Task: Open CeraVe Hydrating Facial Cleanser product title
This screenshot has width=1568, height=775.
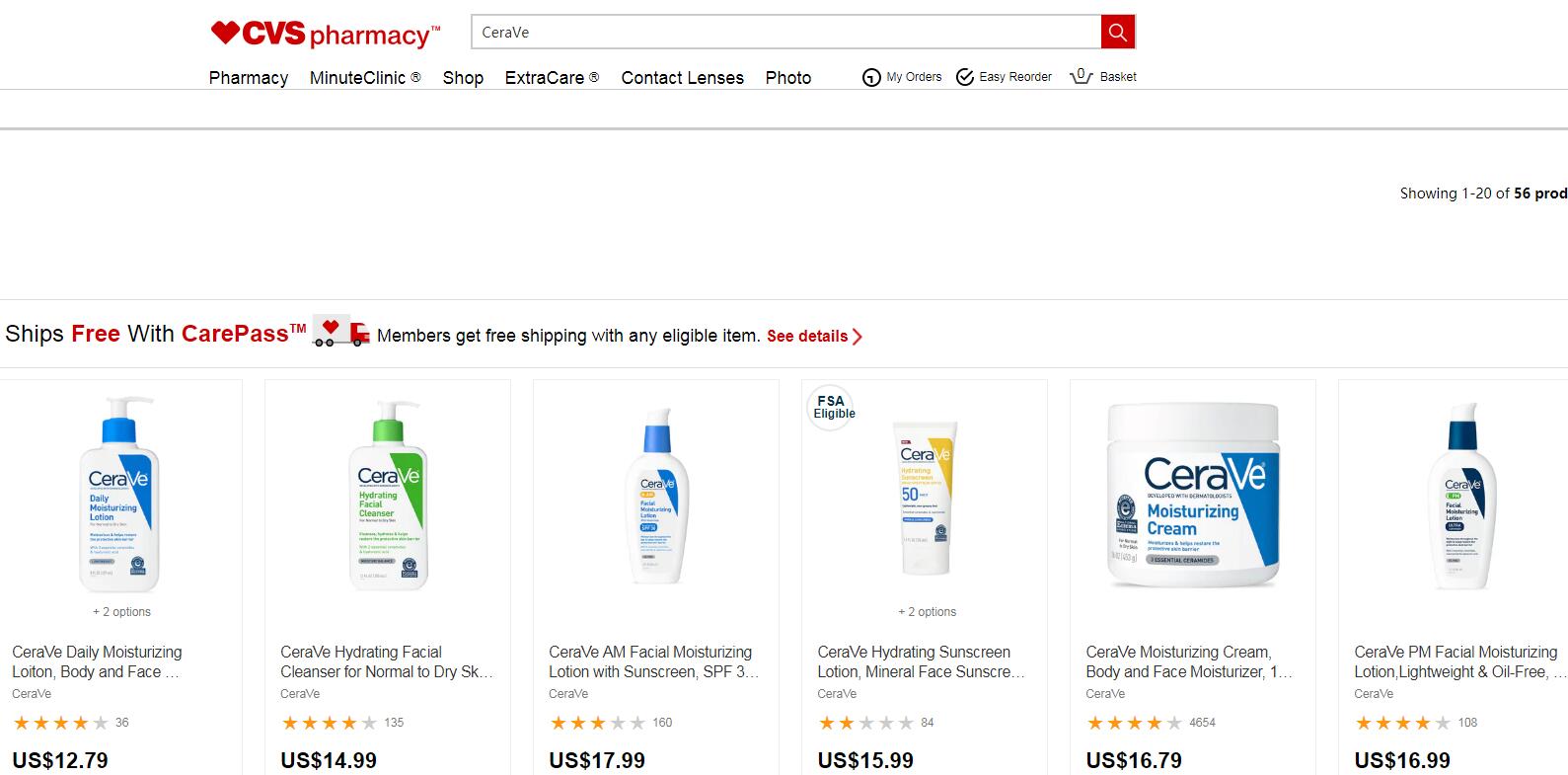Action: (387, 661)
